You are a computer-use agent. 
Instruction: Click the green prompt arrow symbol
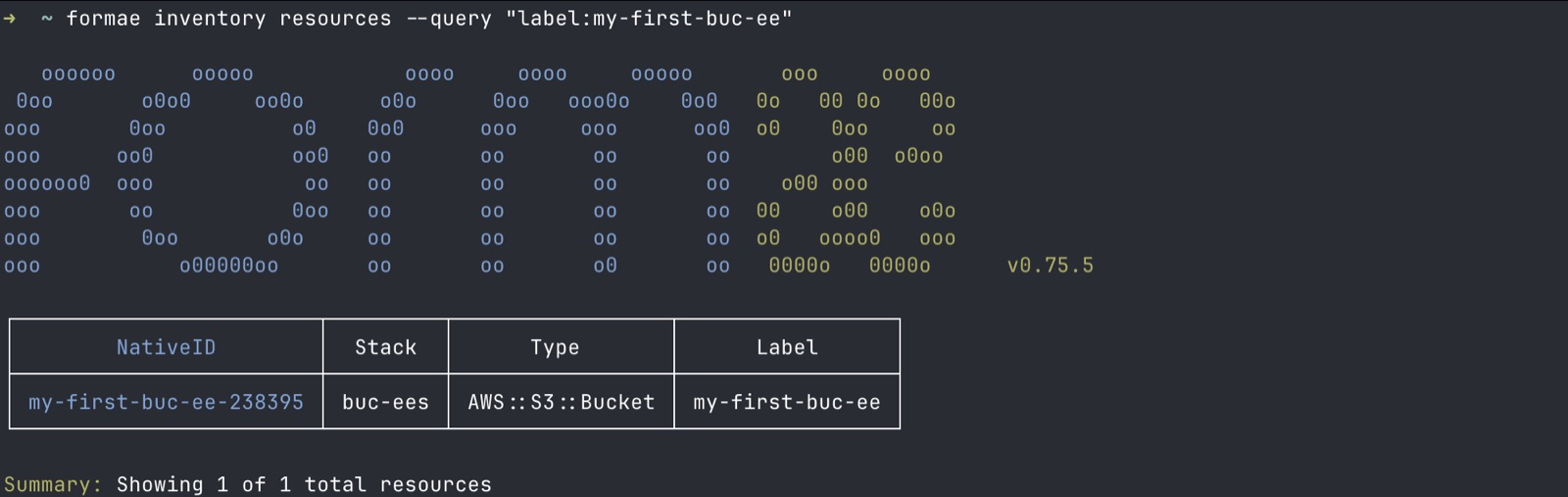click(x=10, y=18)
